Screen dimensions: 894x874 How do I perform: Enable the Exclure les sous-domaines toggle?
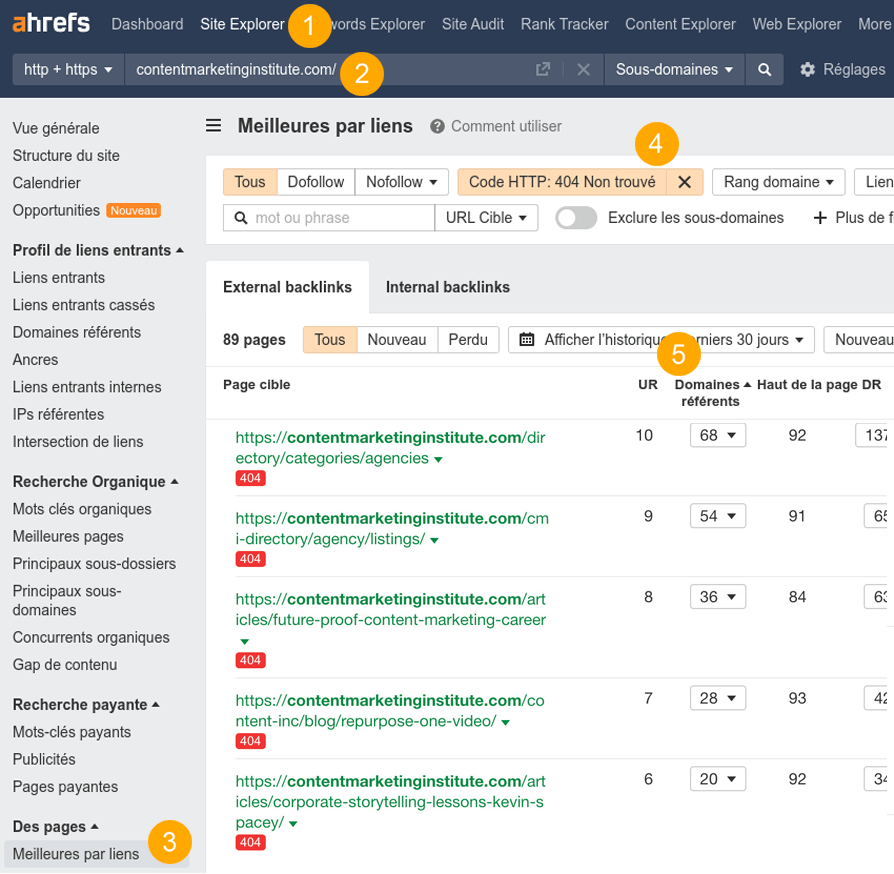576,217
